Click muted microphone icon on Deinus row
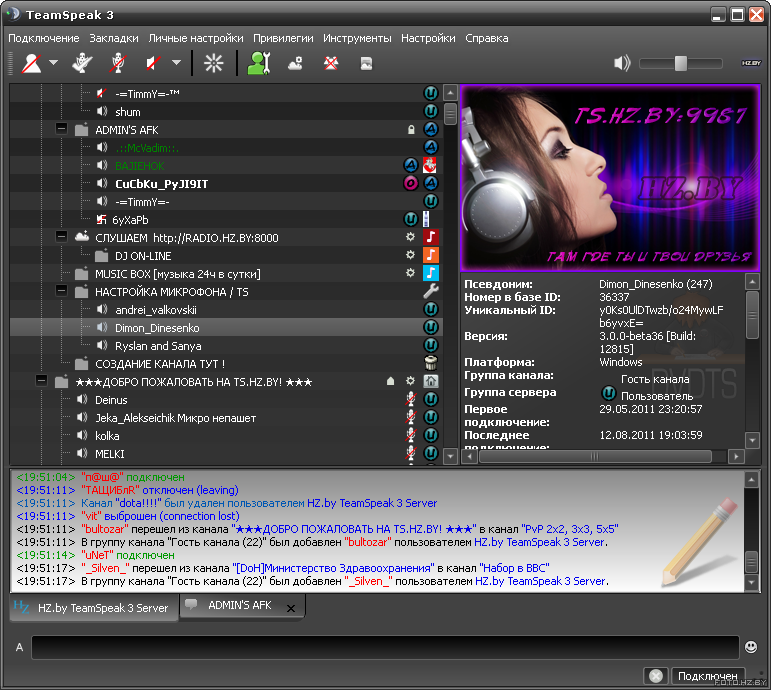771x690 pixels. 411,399
